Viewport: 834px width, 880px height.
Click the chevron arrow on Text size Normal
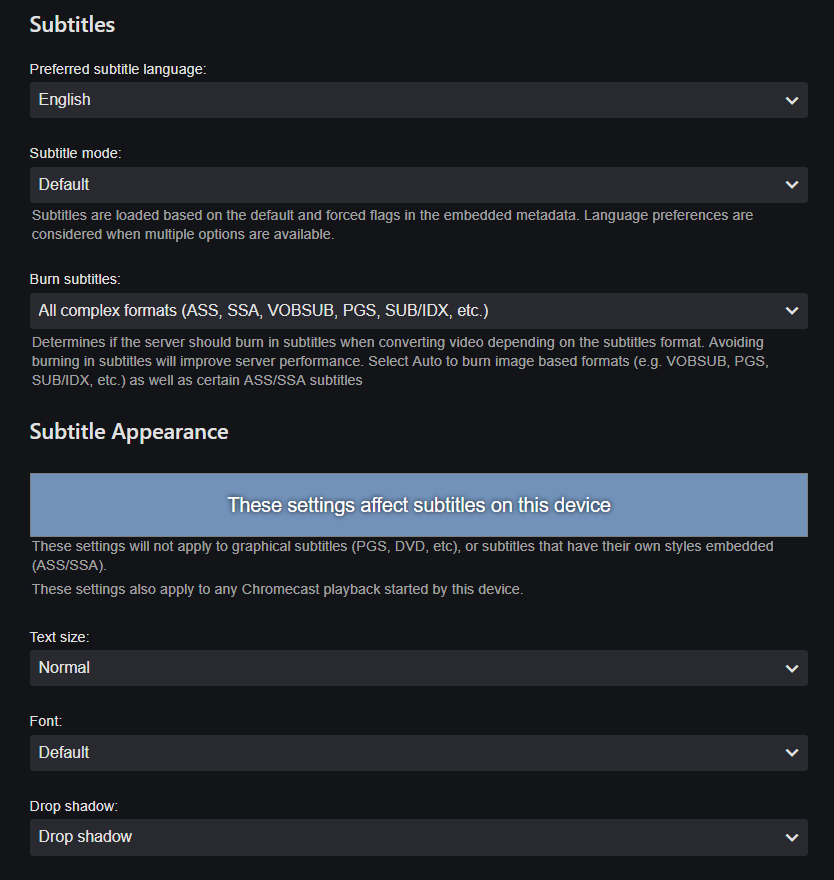(x=792, y=668)
